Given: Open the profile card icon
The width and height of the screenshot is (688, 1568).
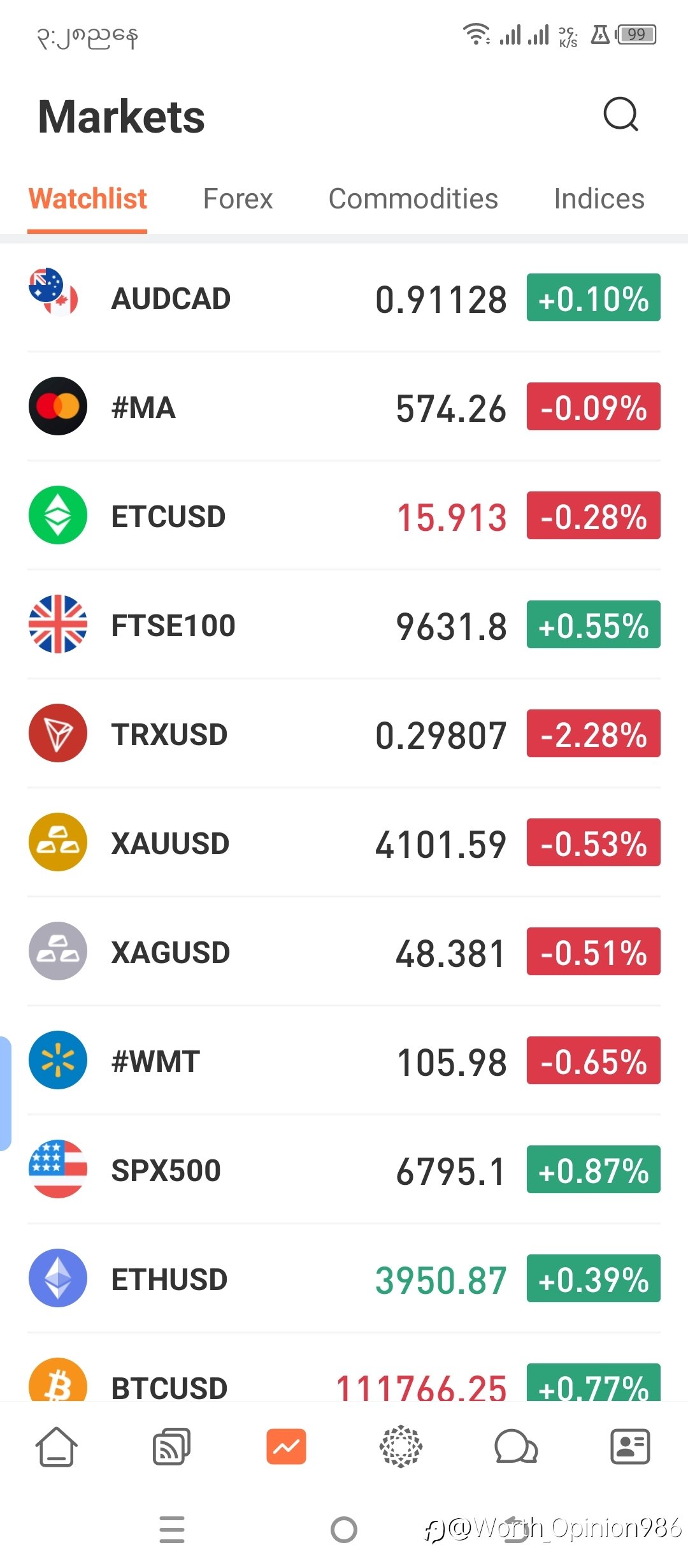Looking at the screenshot, I should [x=630, y=1447].
